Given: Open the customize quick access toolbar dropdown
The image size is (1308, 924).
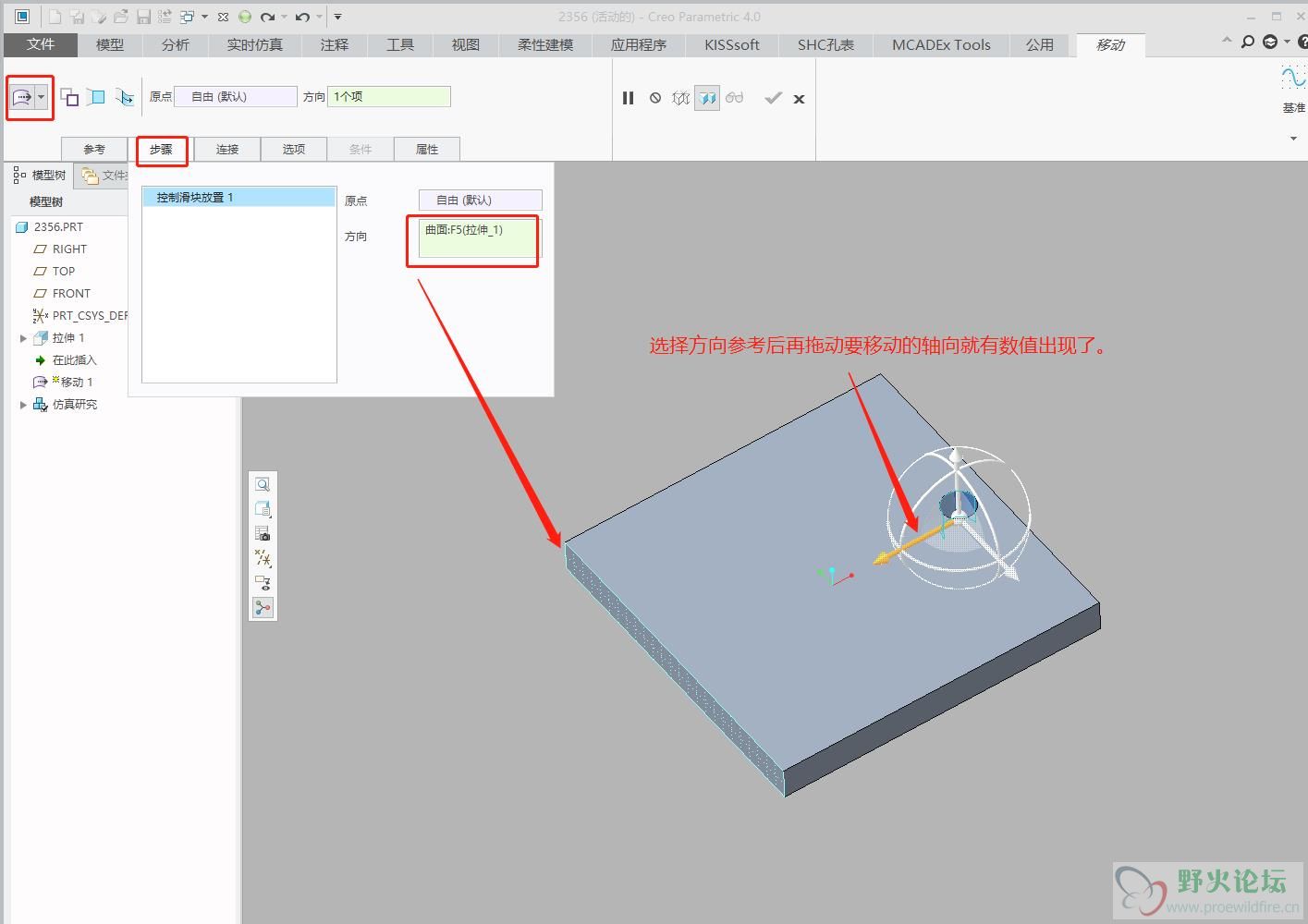Looking at the screenshot, I should tap(338, 17).
